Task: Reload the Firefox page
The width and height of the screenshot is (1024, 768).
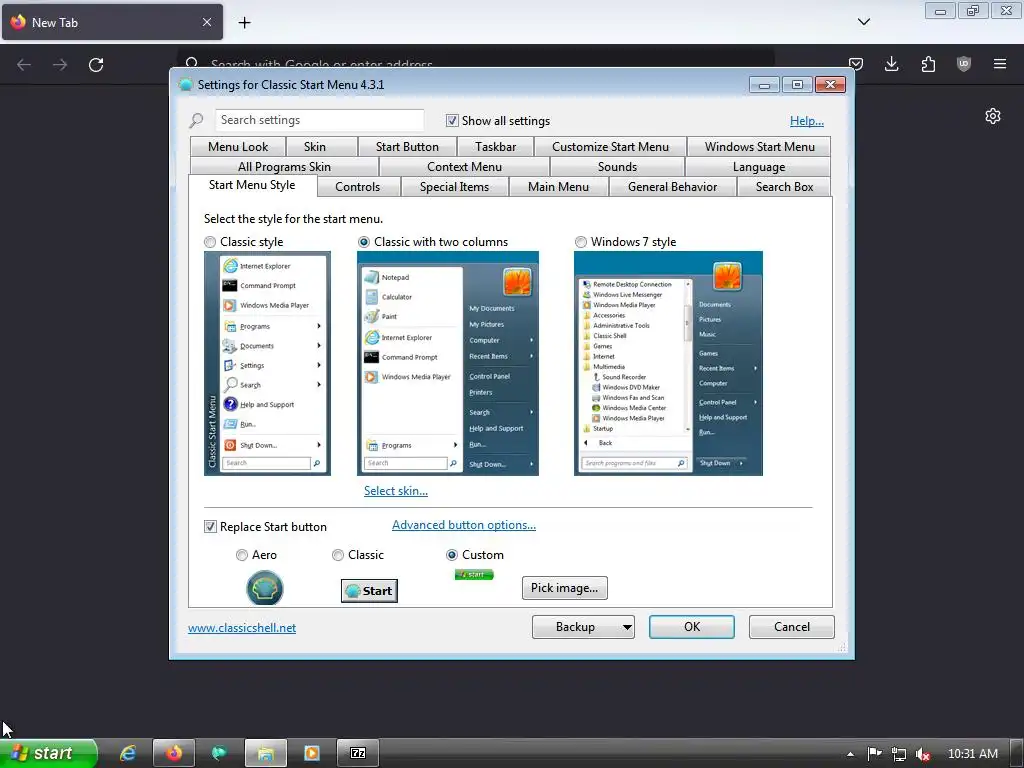Action: coord(96,65)
